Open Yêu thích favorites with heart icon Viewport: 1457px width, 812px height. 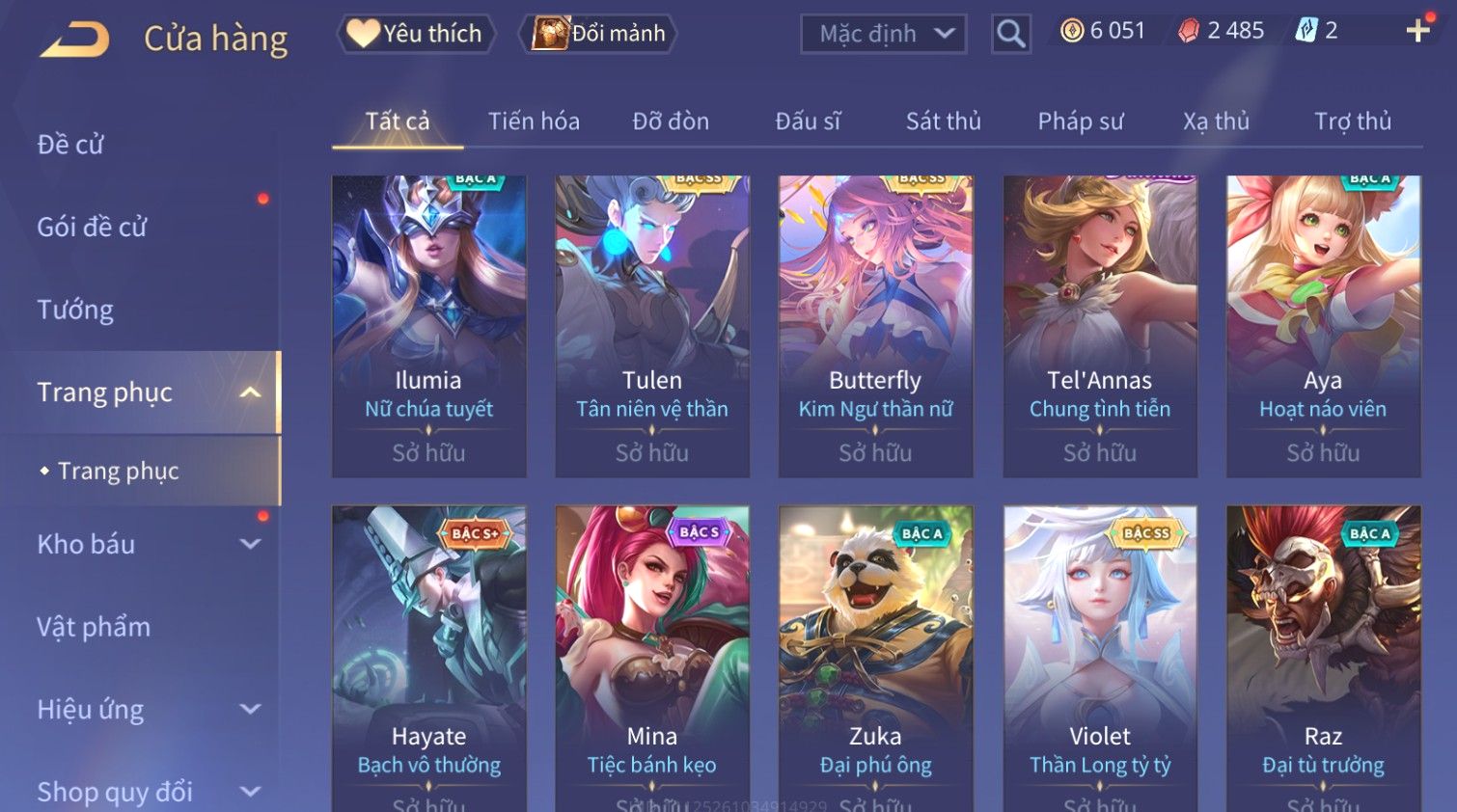[416, 34]
